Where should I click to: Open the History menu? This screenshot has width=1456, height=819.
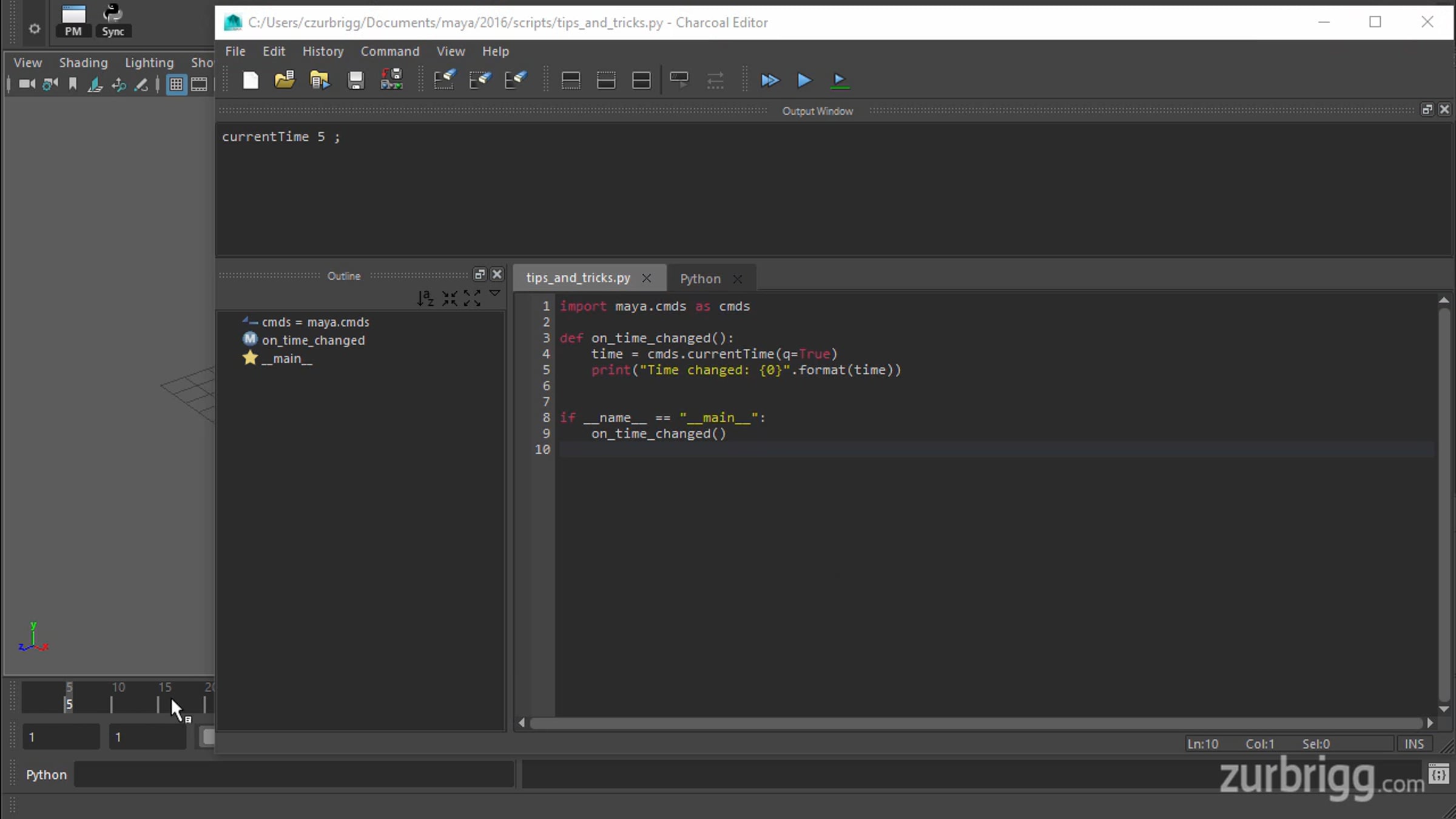[323, 52]
